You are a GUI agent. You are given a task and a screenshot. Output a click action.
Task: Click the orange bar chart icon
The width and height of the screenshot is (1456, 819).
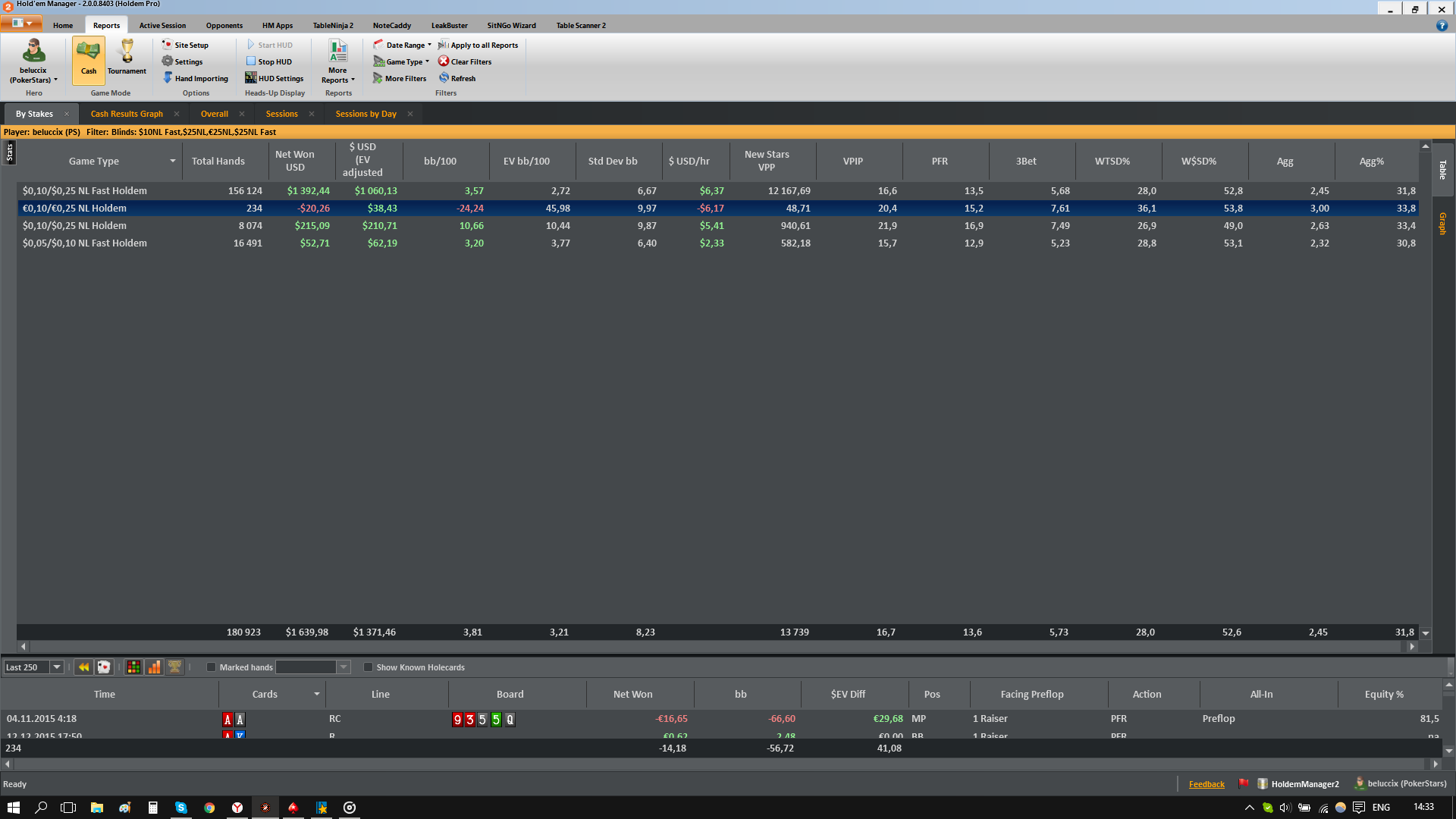(154, 667)
